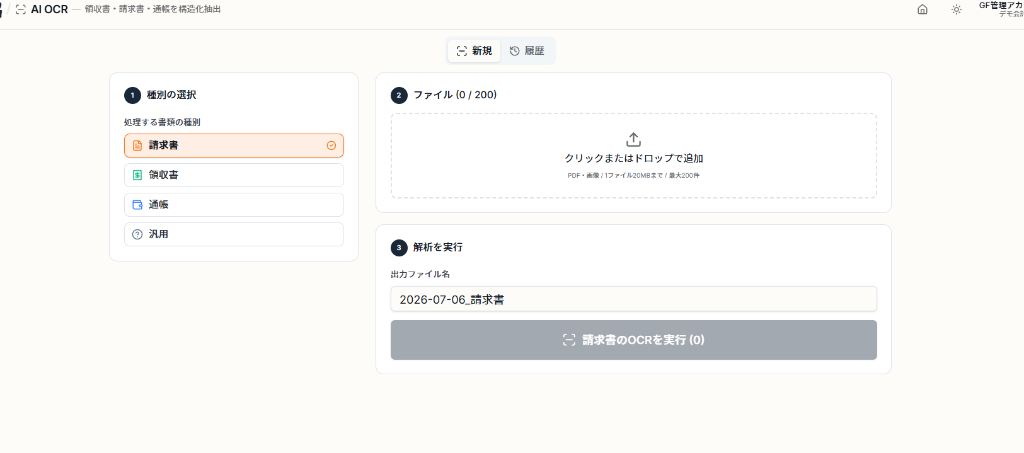This screenshot has height=453, width=1024.
Task: Click the upload arrow icon
Action: click(x=633, y=139)
